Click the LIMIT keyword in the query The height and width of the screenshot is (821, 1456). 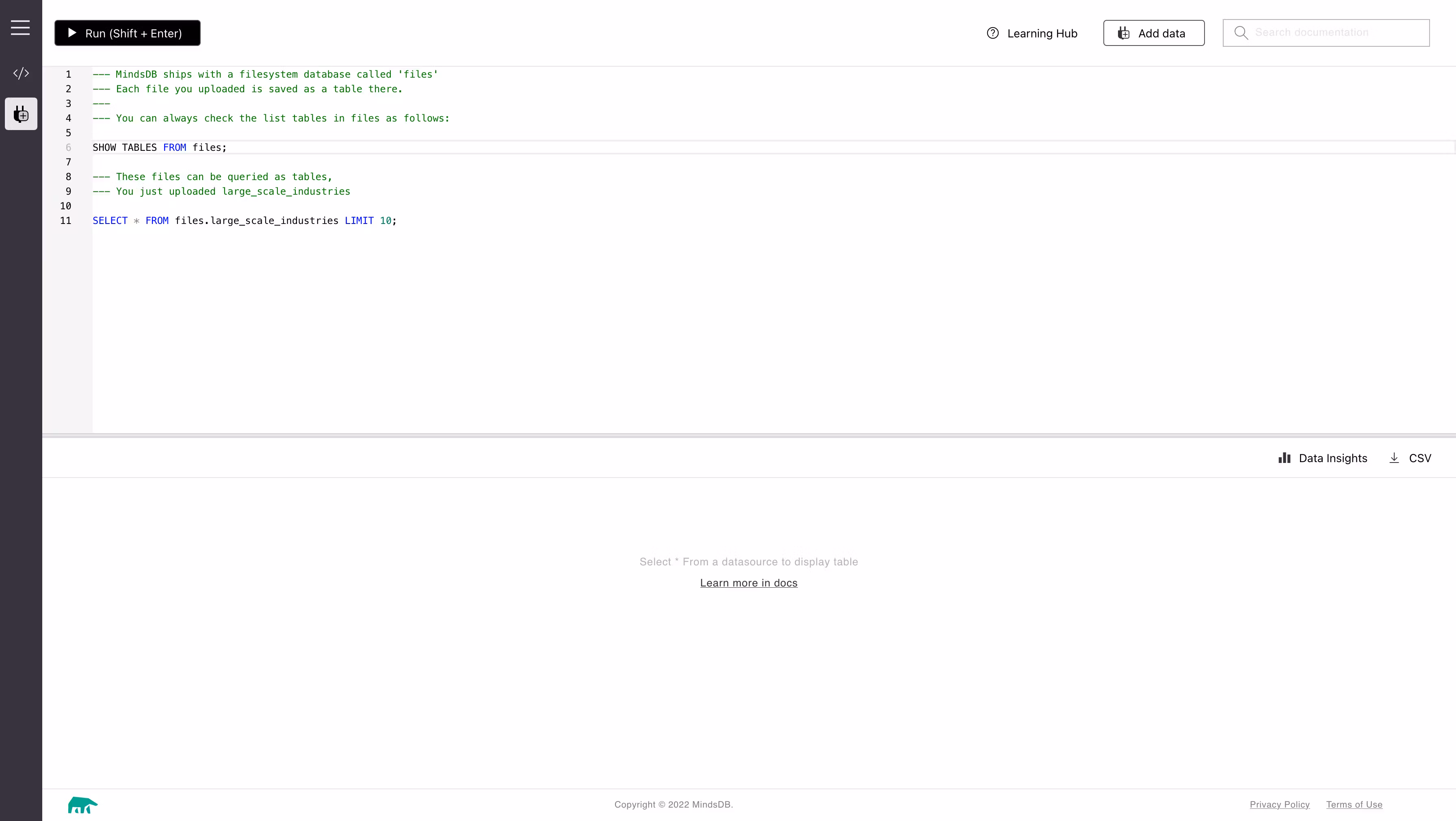(359, 221)
